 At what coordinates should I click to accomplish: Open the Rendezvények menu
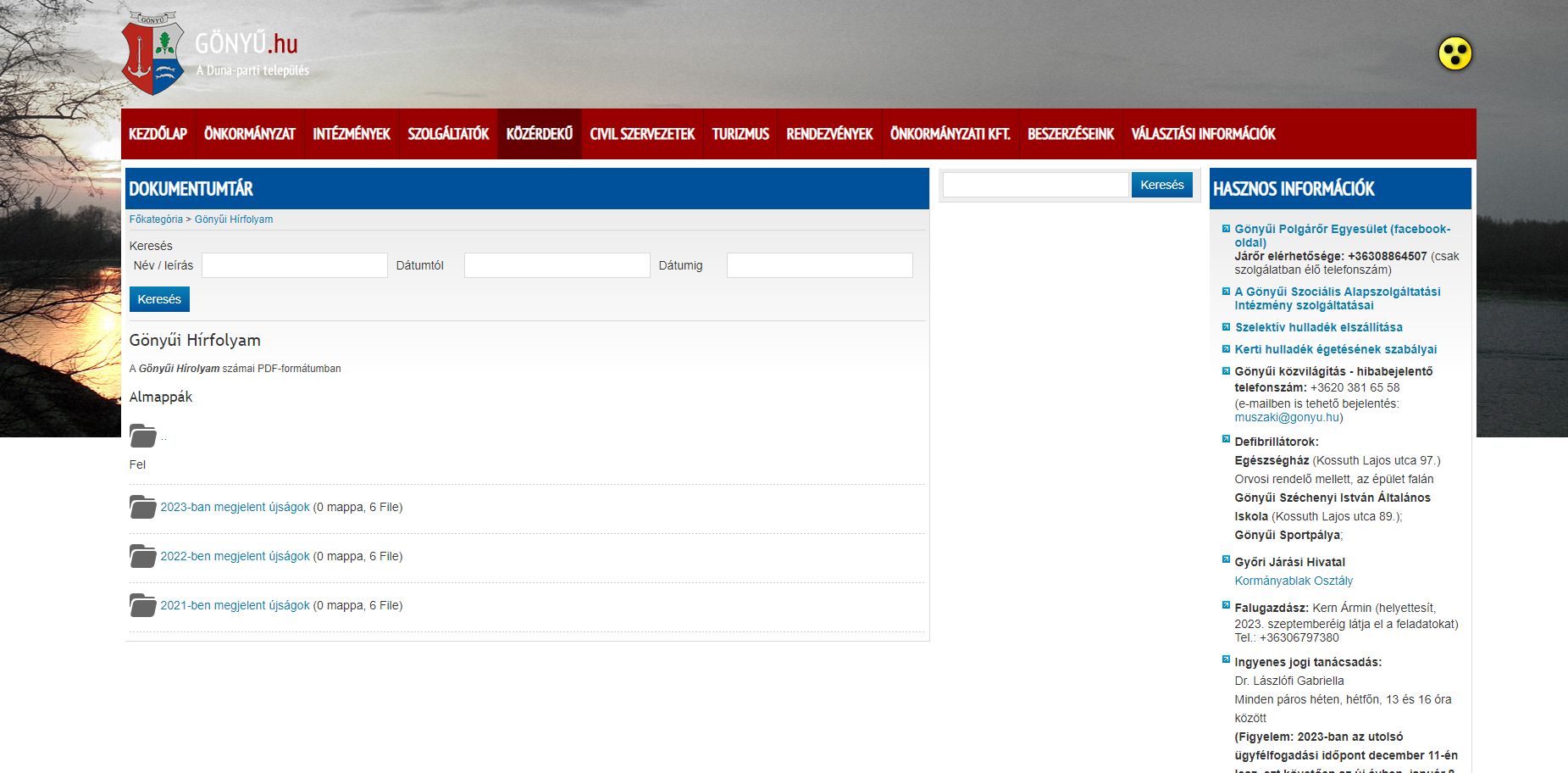[x=829, y=134]
